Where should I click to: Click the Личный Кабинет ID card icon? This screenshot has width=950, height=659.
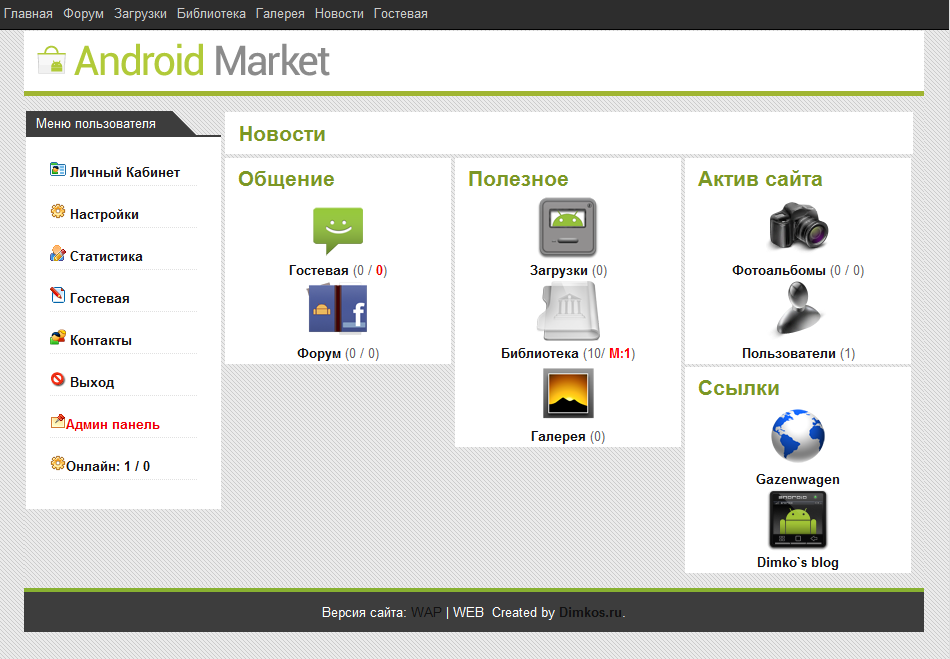pos(58,170)
